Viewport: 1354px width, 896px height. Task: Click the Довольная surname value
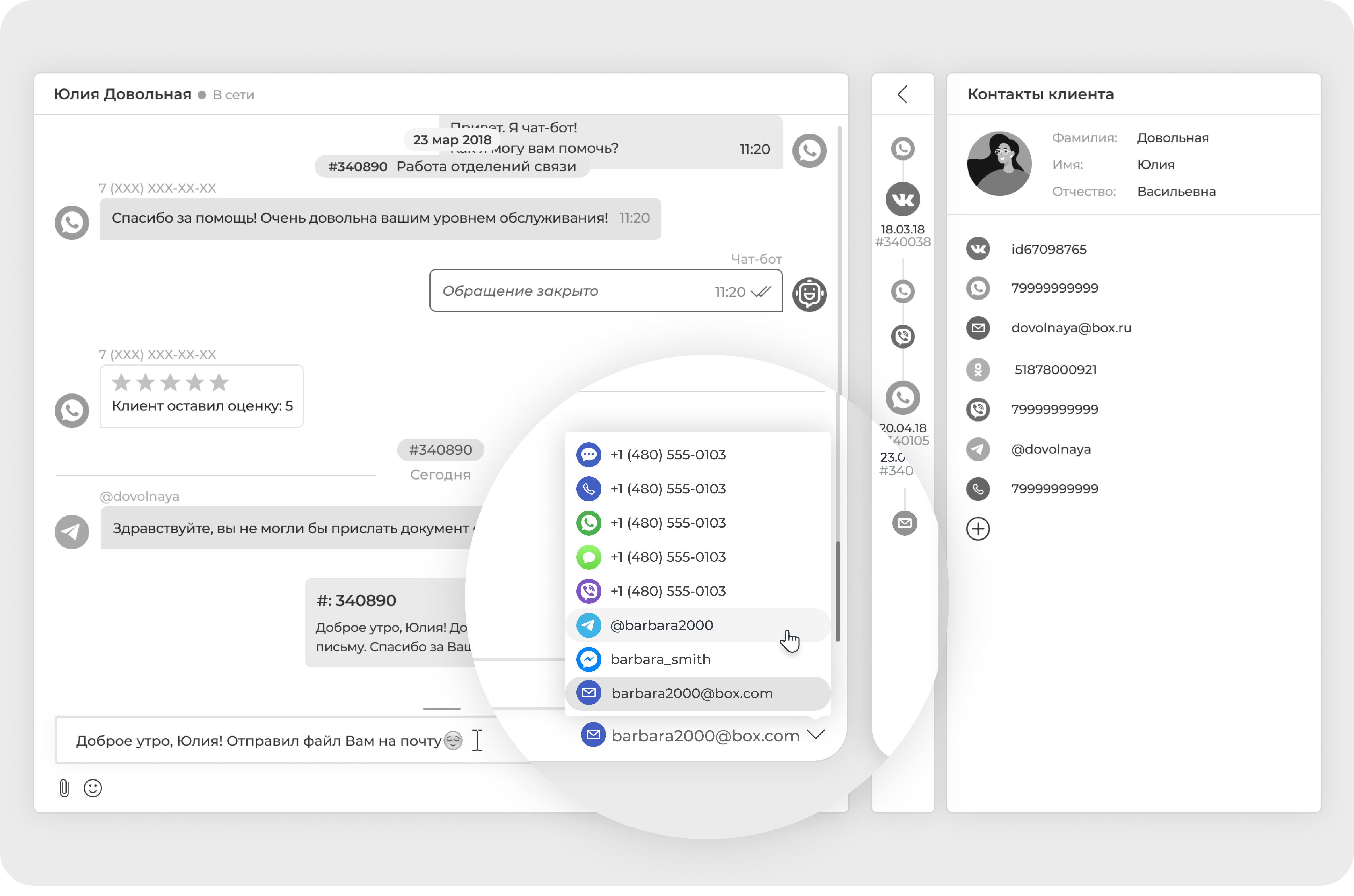(x=1172, y=138)
